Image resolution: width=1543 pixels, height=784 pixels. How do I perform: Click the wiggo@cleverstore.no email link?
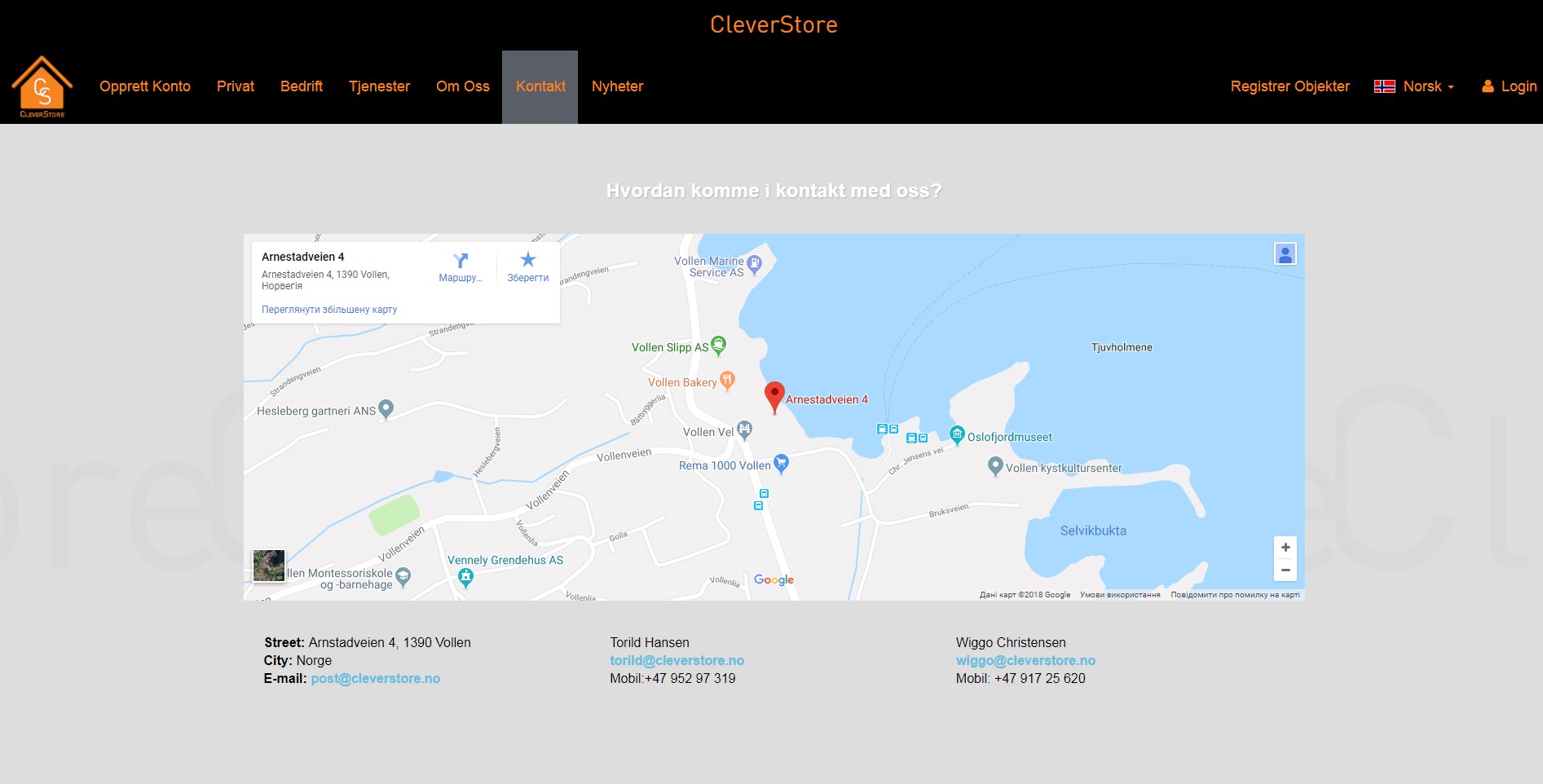tap(1025, 661)
